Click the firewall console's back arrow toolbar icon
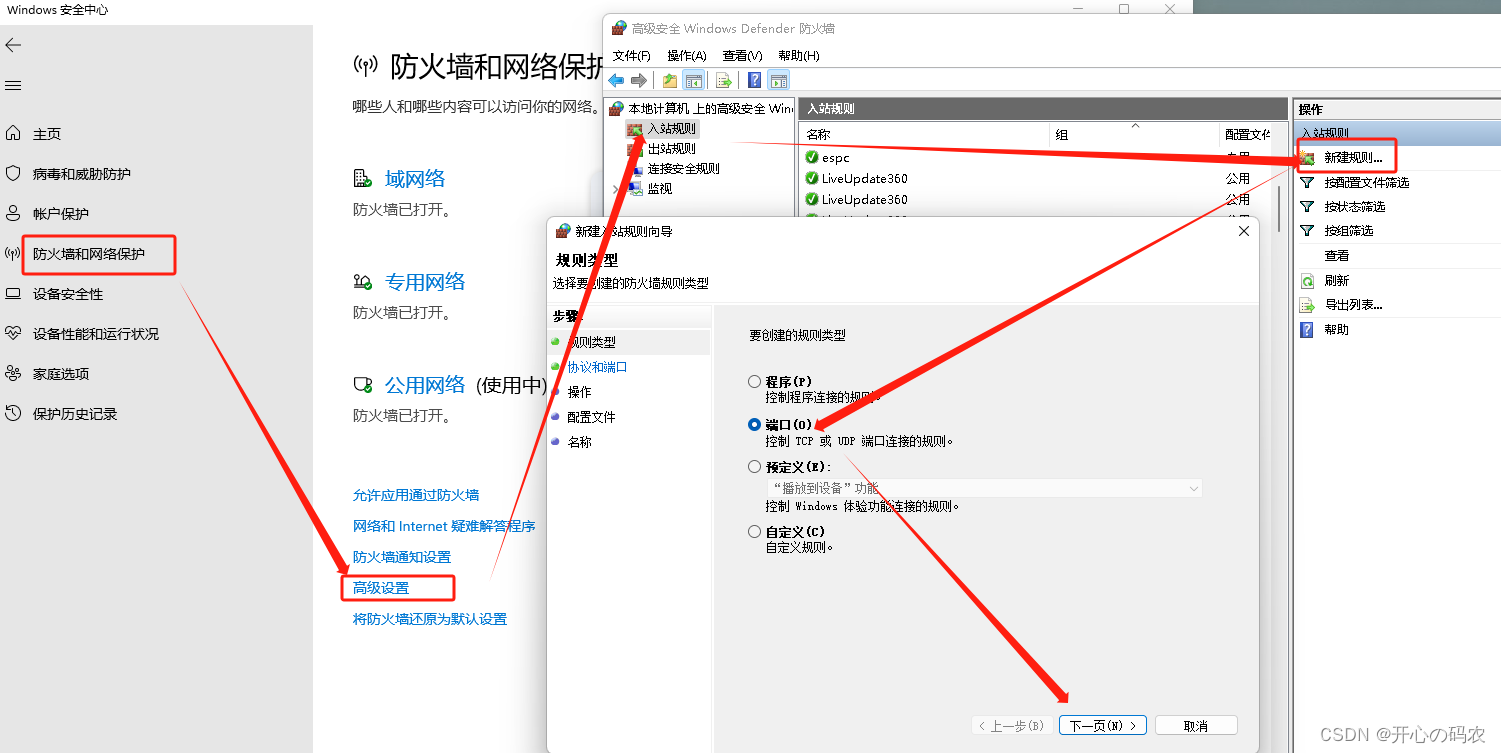 616,80
